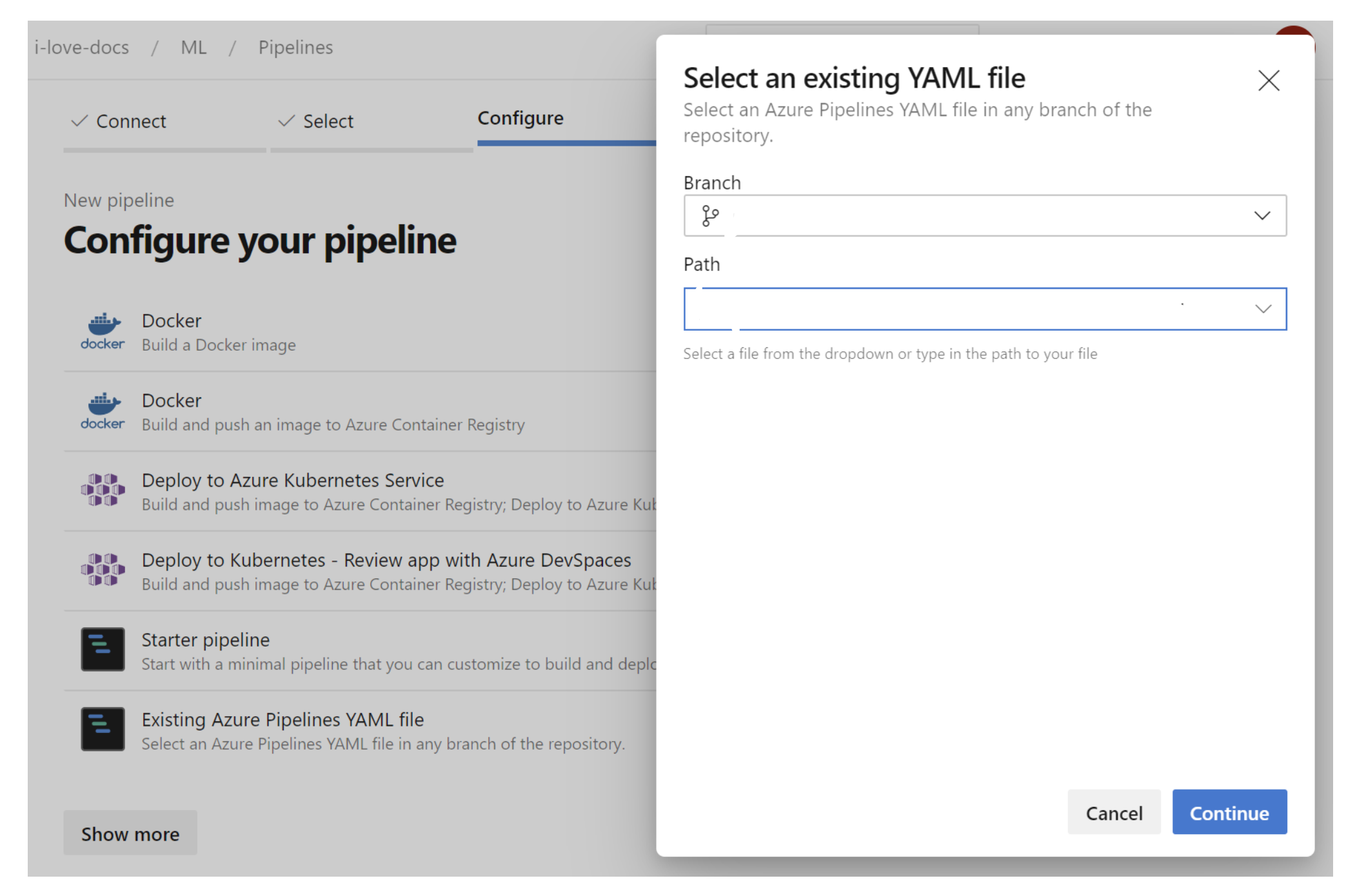Click the Show more button
1366x896 pixels.
coord(130,833)
